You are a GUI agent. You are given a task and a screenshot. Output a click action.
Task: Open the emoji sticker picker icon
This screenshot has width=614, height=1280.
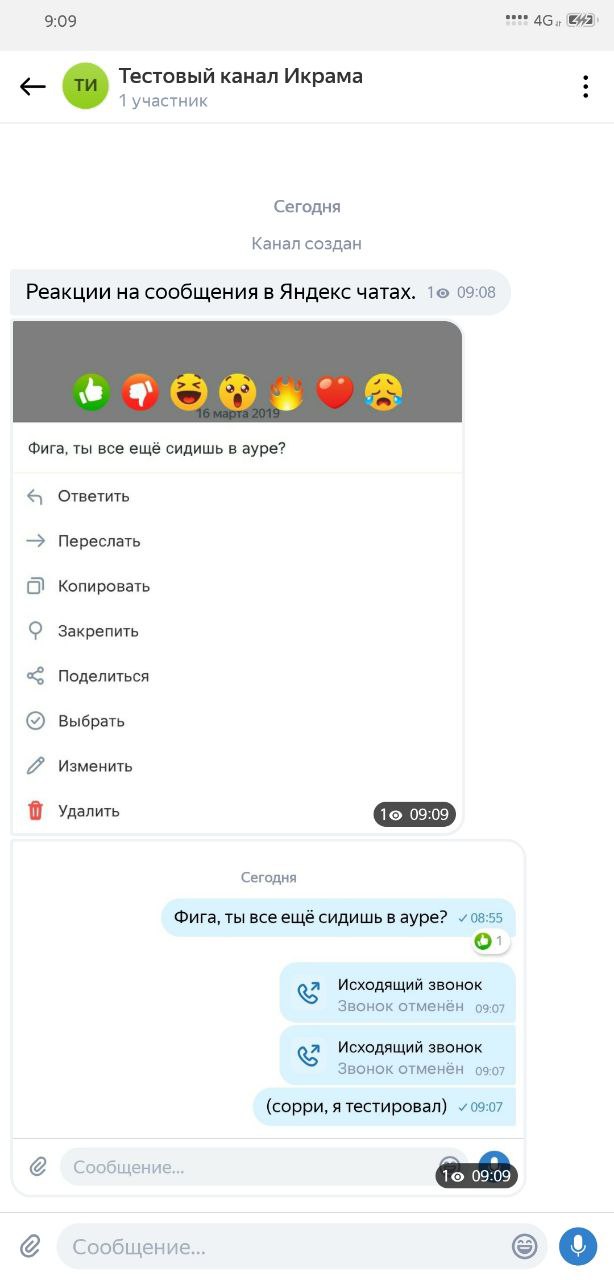[x=524, y=1246]
